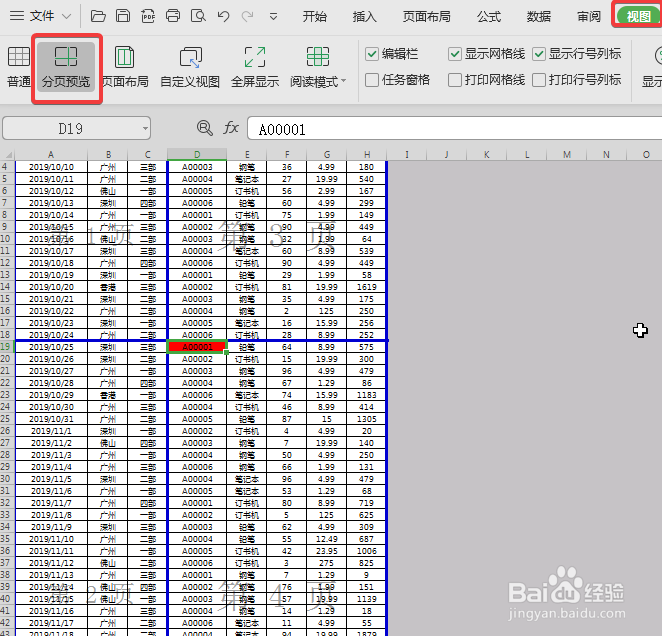Switch to the 插入 tab
662x636 pixels.
(x=364, y=16)
